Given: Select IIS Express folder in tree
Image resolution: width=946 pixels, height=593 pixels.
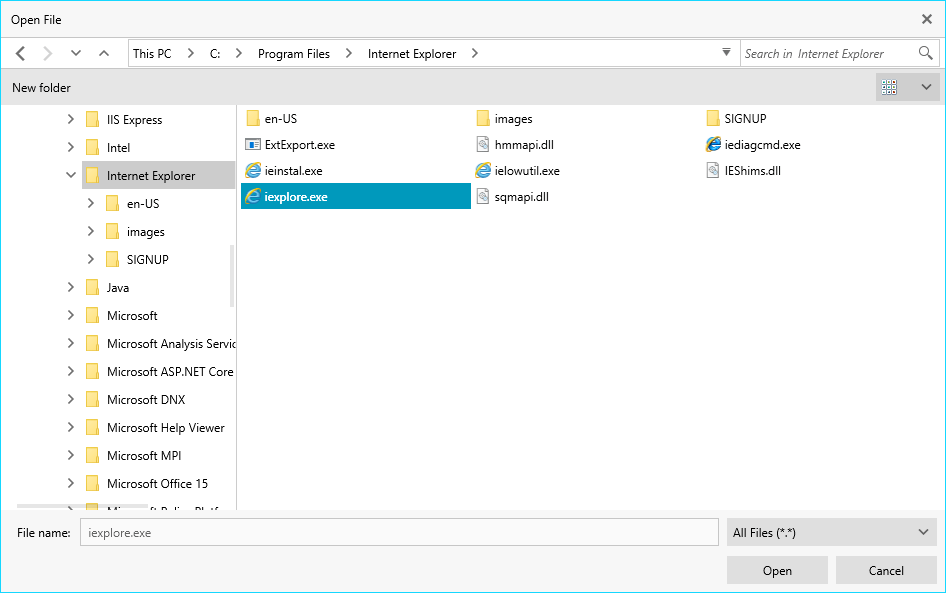Looking at the screenshot, I should (x=135, y=119).
